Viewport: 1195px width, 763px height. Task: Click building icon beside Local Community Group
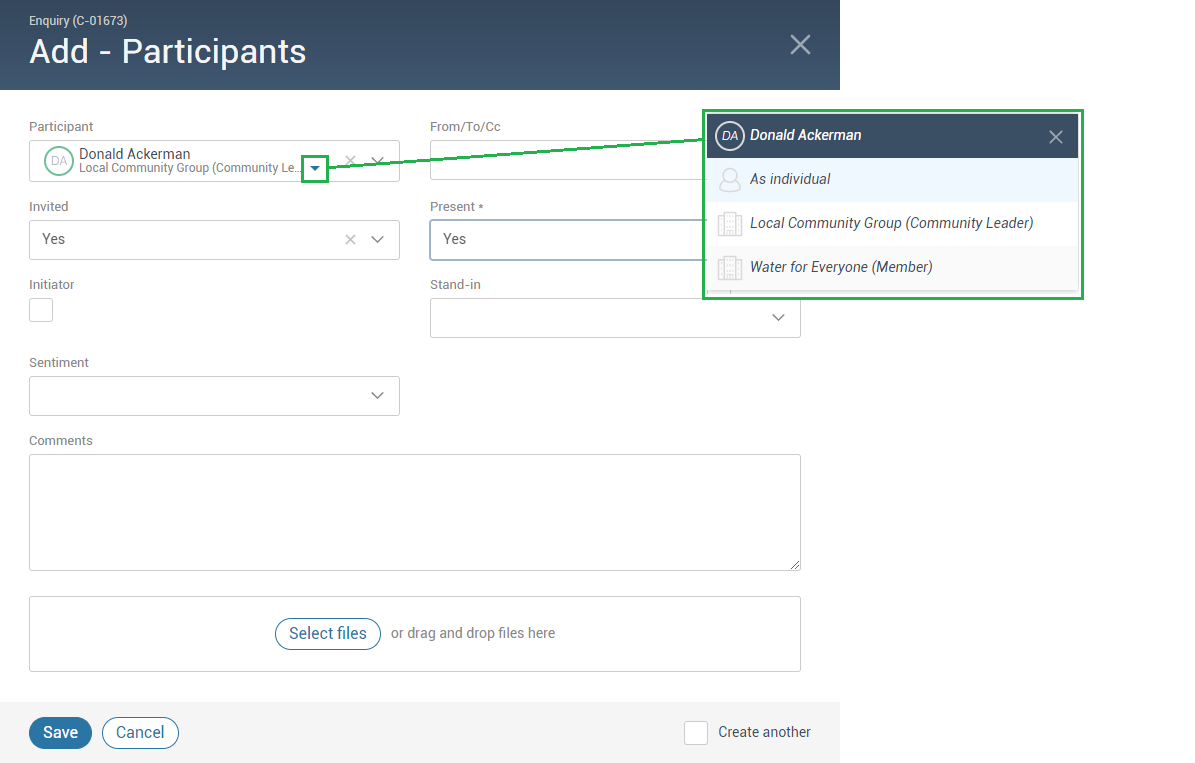click(730, 224)
